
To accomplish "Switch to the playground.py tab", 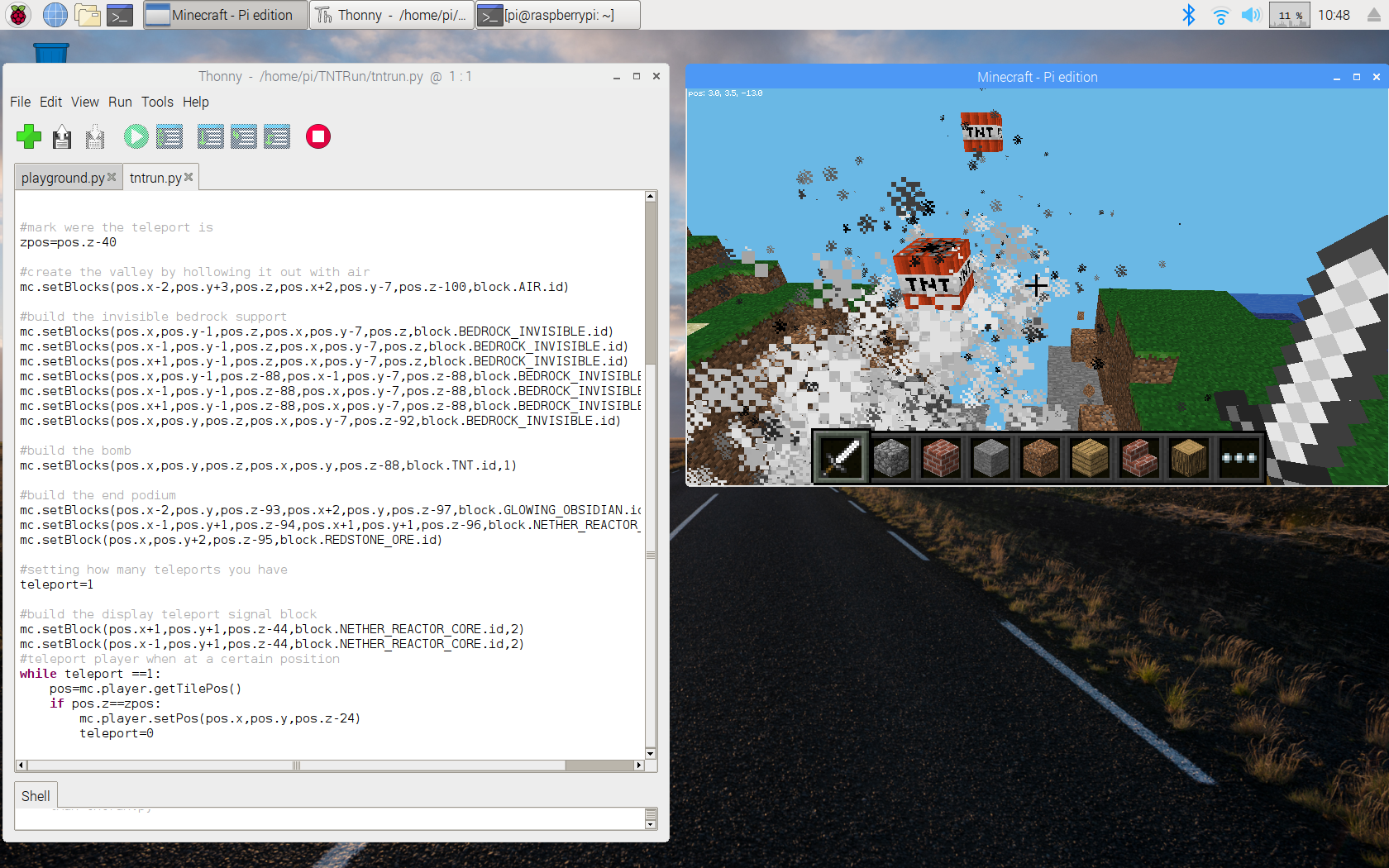I will (63, 178).
